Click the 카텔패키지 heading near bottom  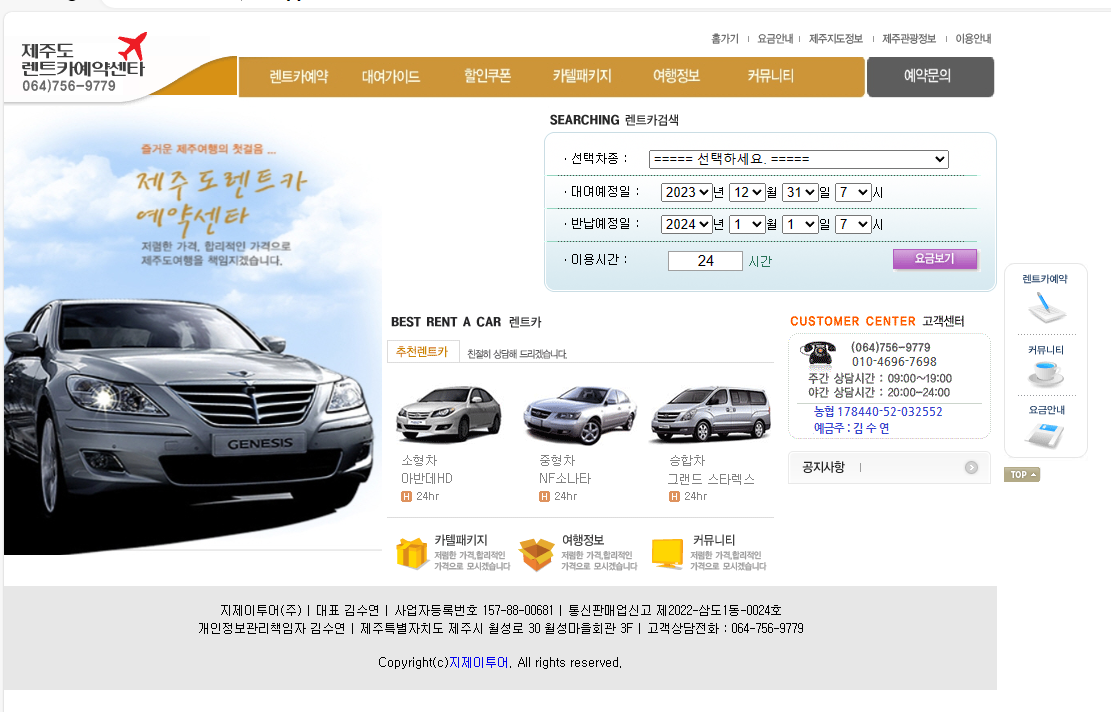click(x=461, y=540)
